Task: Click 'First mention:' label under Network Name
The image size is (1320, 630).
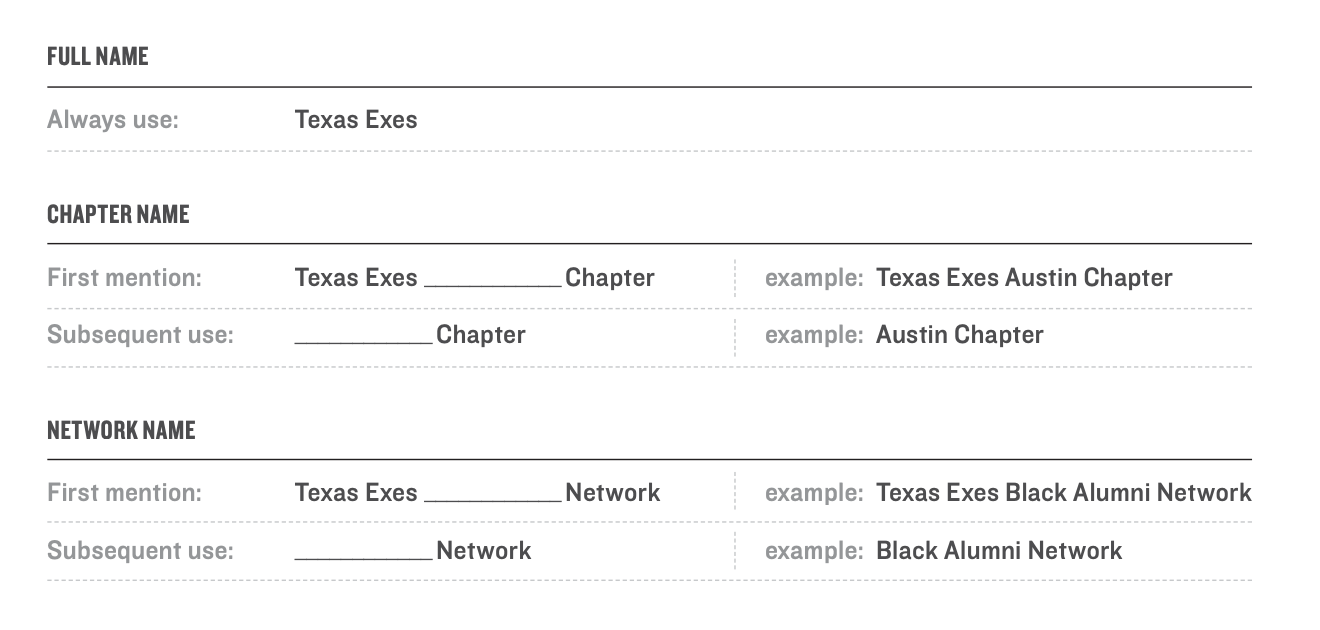Action: tap(124, 493)
